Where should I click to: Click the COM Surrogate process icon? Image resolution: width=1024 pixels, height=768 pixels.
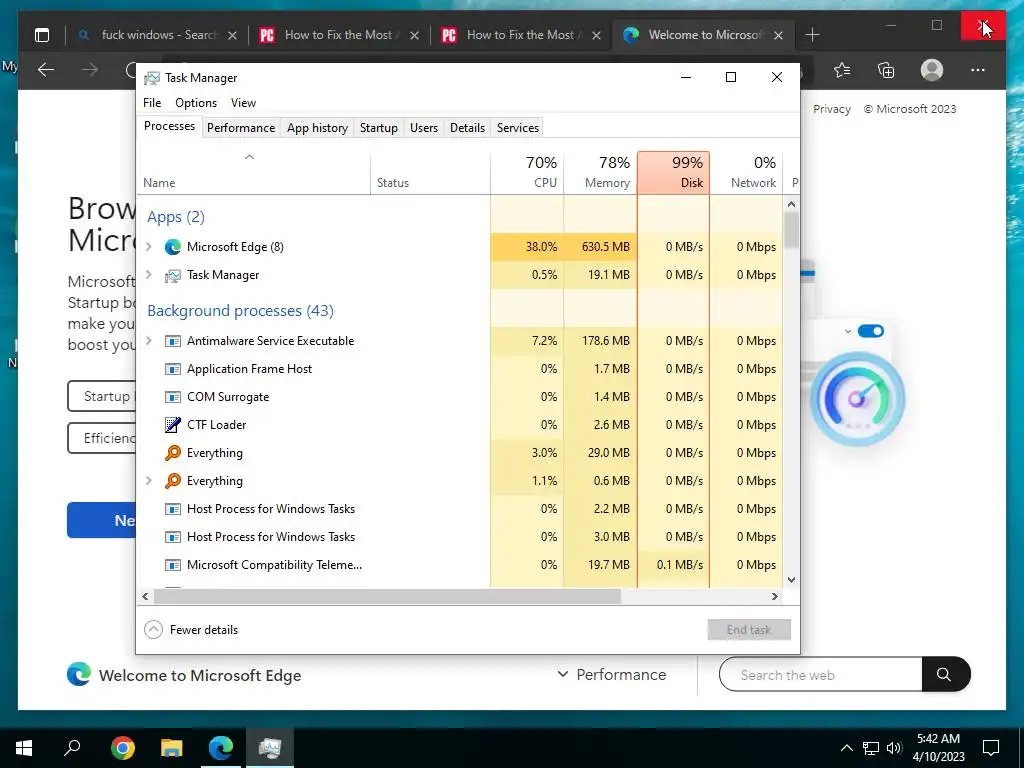tap(172, 397)
